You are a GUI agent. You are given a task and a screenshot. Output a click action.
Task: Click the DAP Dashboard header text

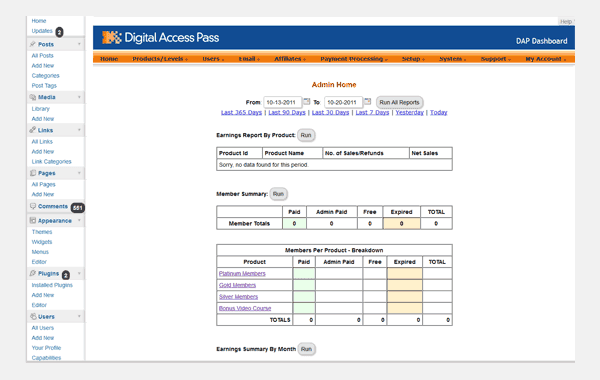(541, 41)
